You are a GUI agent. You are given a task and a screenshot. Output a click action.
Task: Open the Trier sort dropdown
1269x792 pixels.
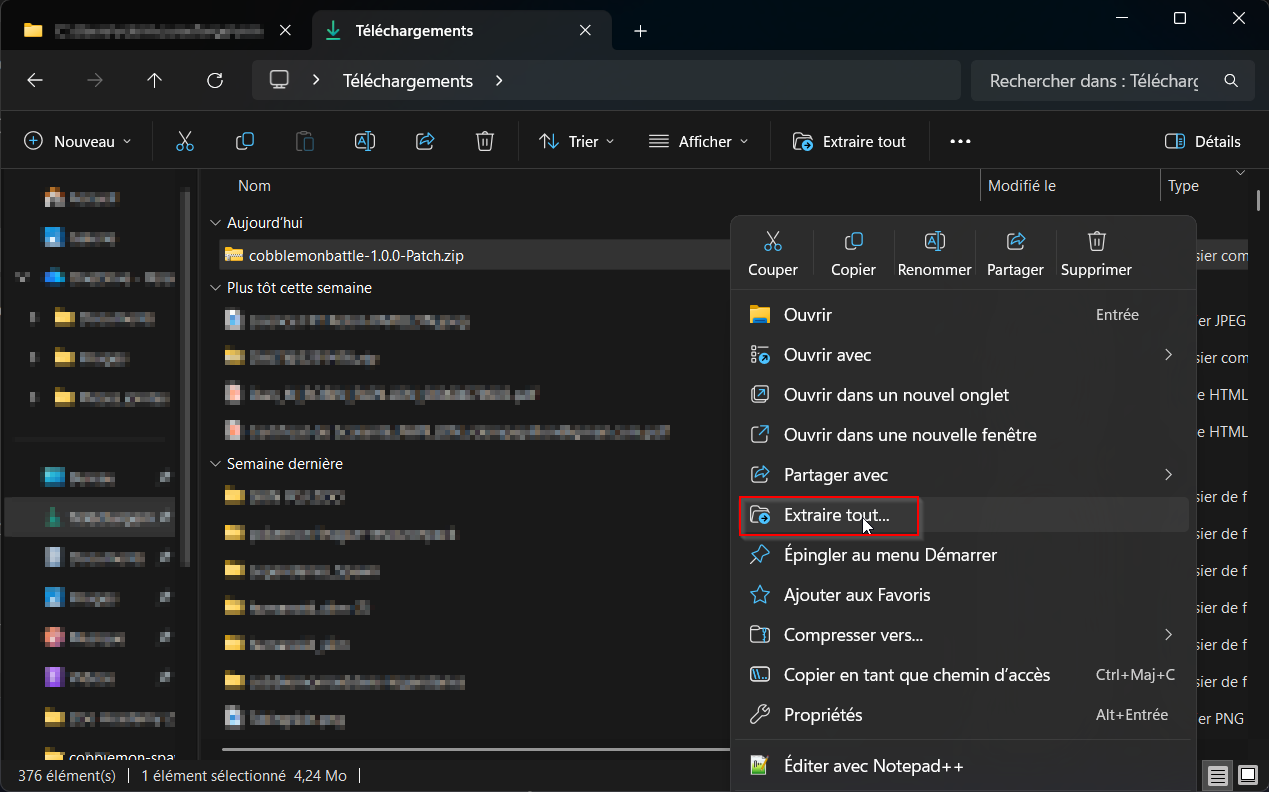577,141
